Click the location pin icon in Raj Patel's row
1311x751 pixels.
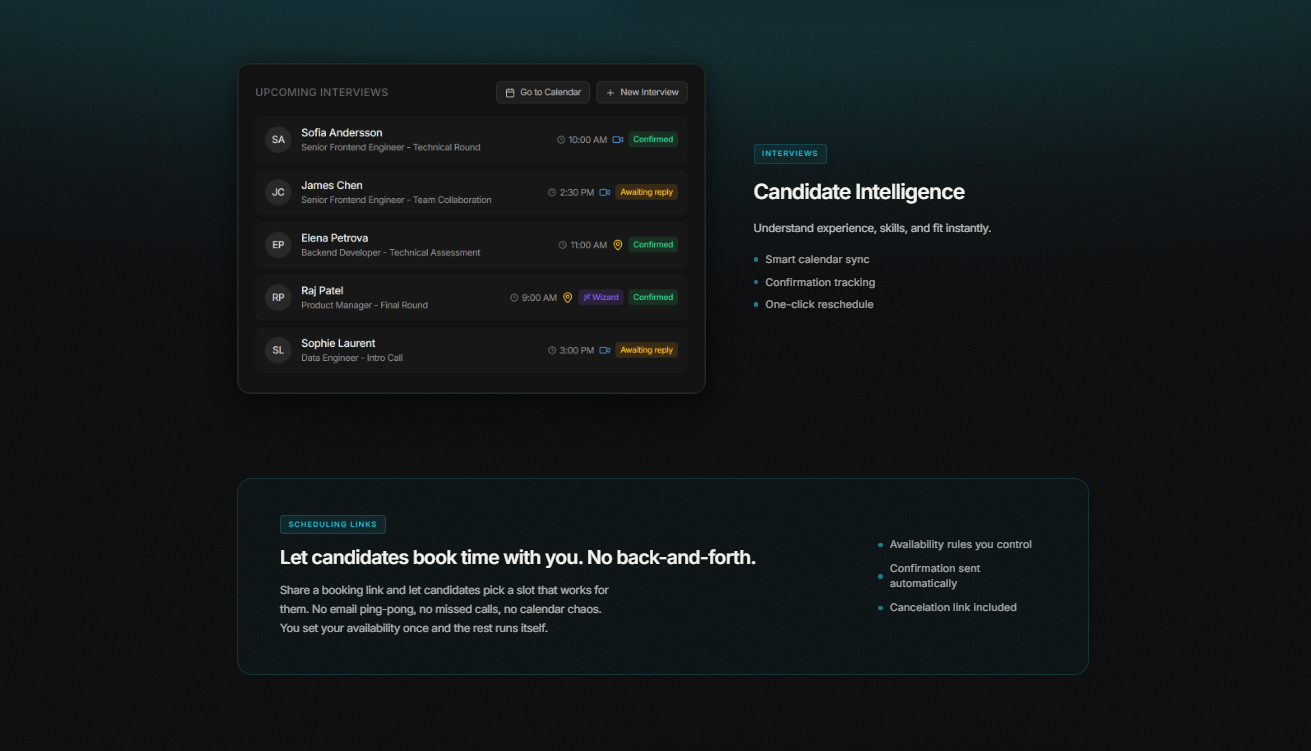[x=567, y=297]
